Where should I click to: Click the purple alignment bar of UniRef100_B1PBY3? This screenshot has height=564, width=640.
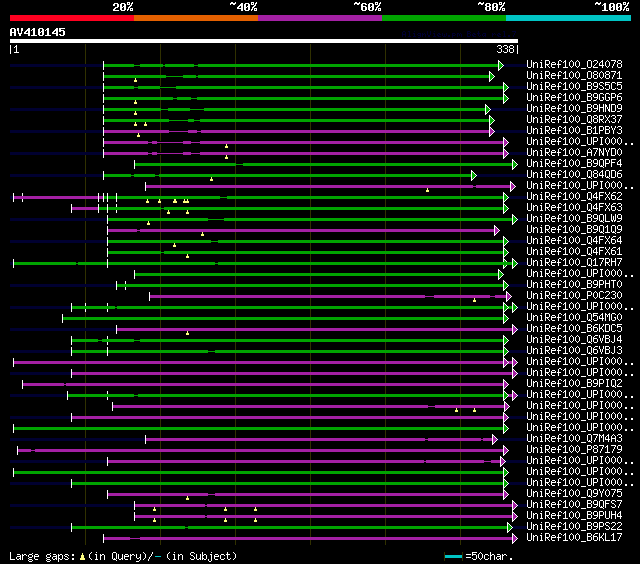tap(297, 131)
